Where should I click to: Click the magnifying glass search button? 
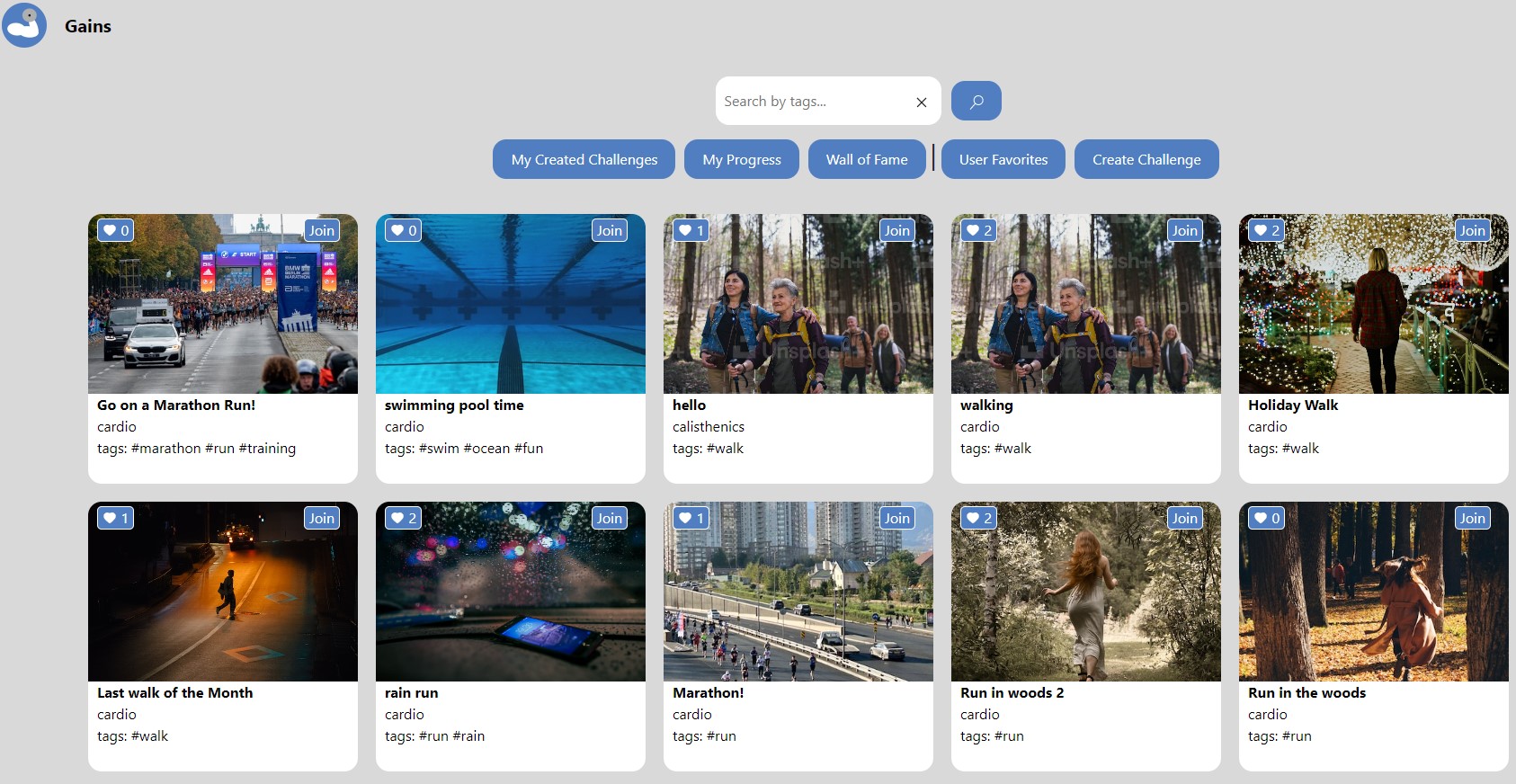point(976,101)
